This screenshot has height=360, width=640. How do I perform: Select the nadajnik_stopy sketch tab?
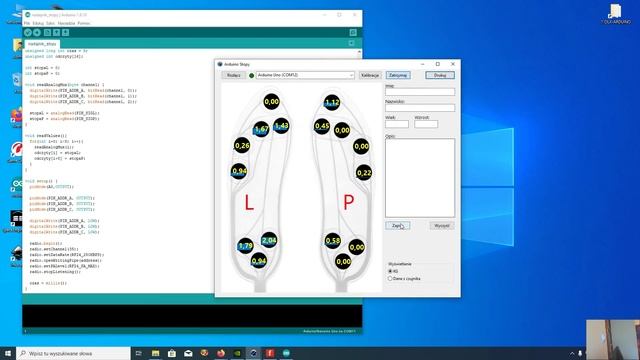(42, 44)
